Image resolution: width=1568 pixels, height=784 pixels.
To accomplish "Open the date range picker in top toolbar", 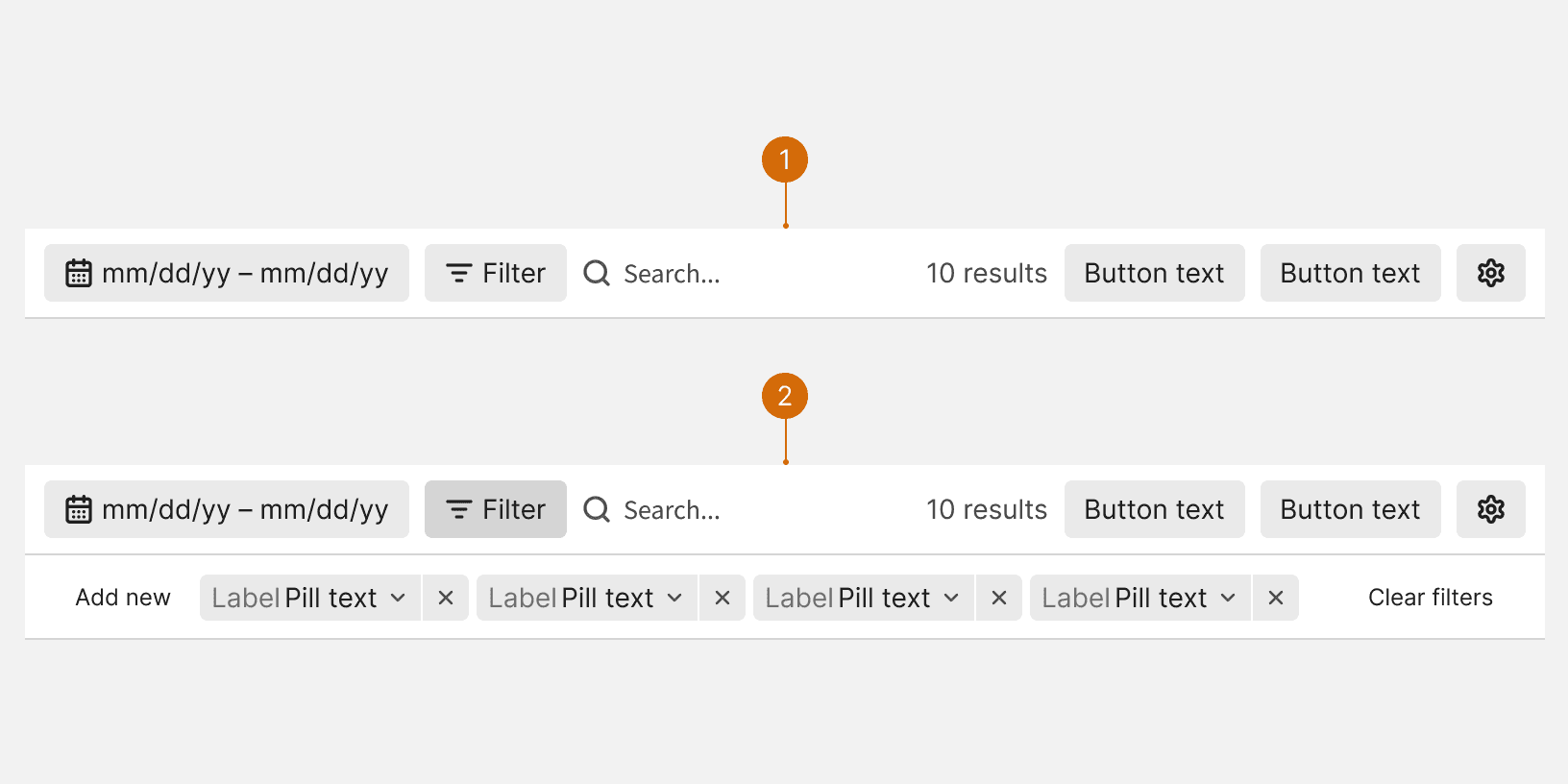I will (x=227, y=273).
